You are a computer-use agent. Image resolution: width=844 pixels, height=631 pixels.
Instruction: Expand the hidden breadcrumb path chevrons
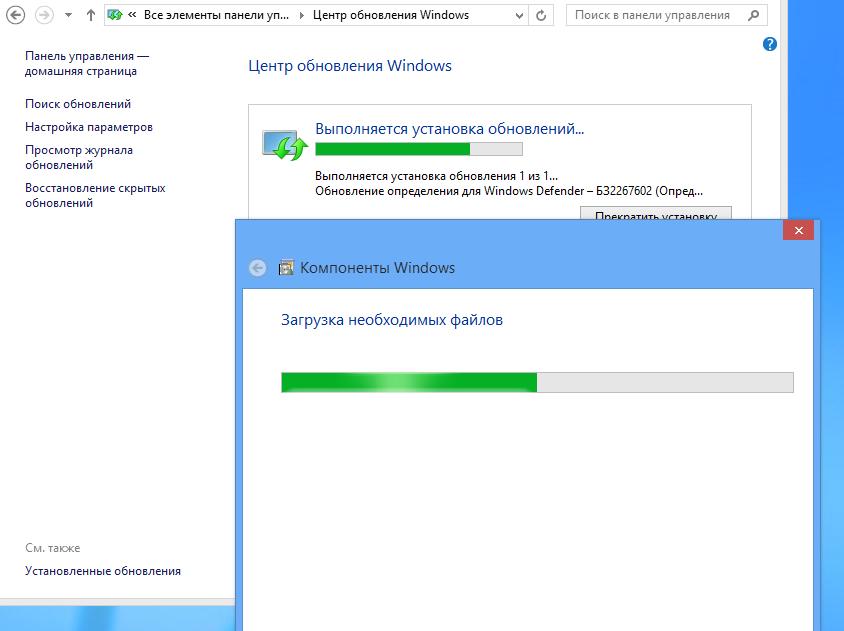pos(132,15)
